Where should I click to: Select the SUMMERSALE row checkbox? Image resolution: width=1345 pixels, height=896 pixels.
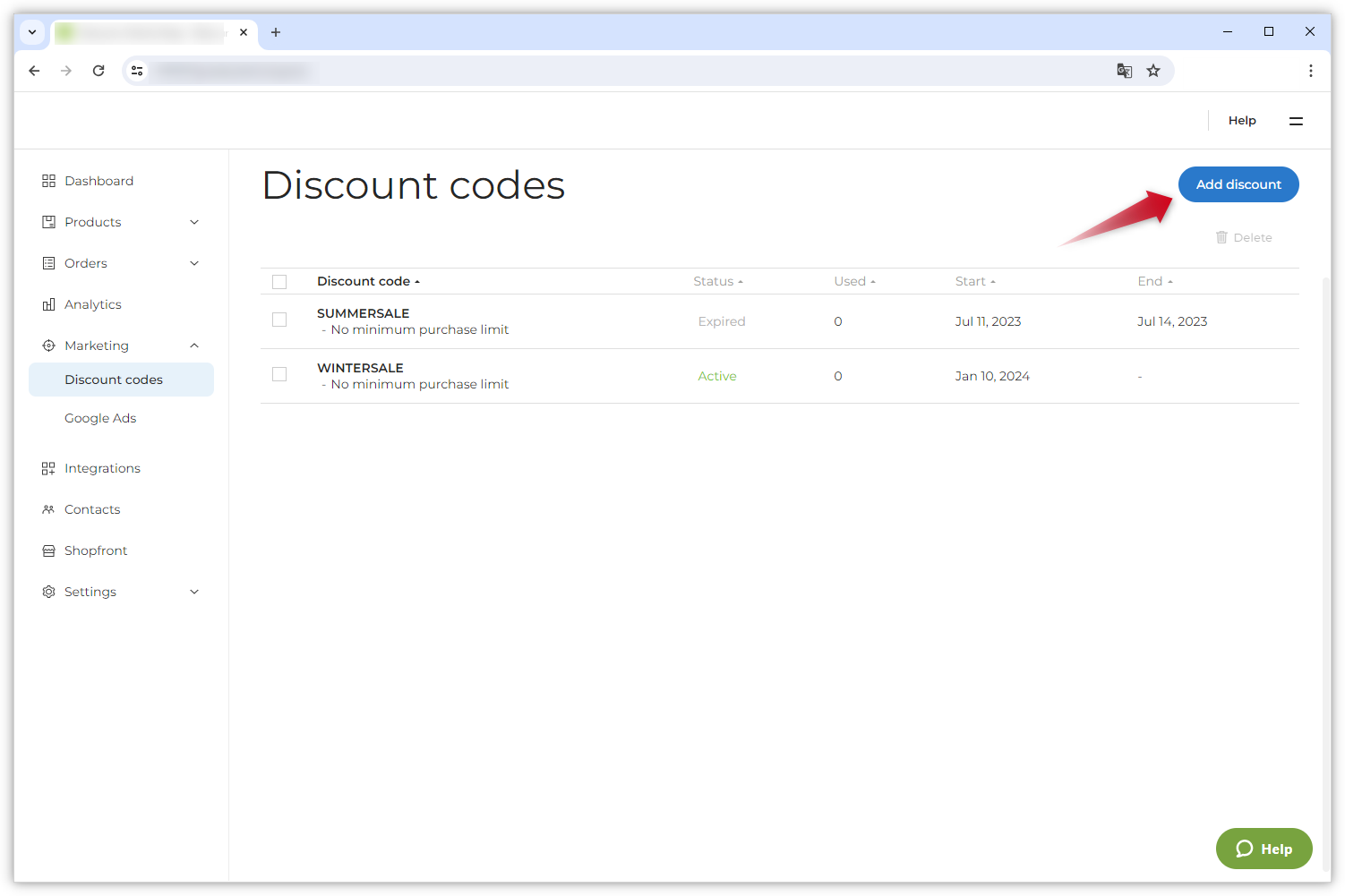pos(279,320)
